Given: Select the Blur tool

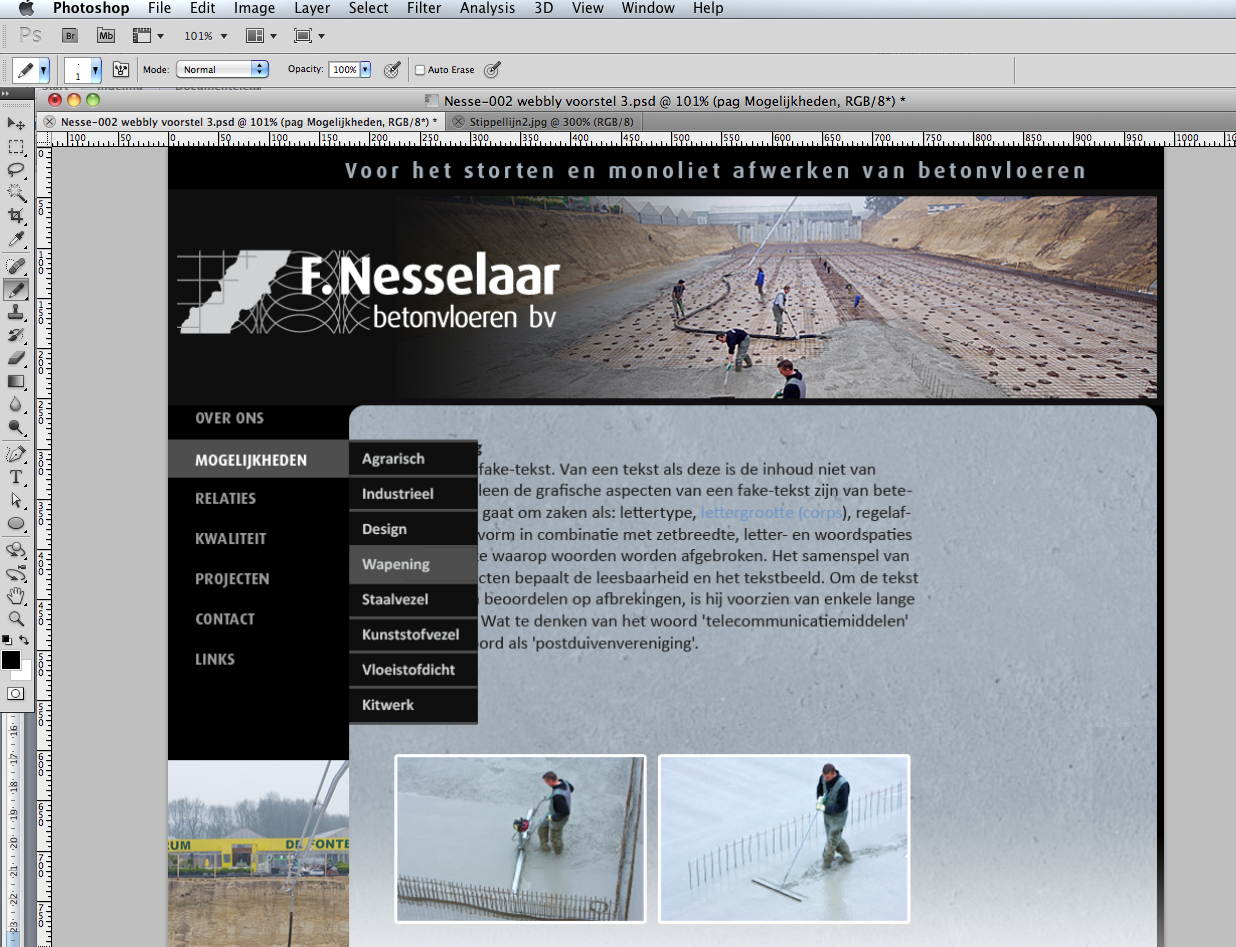Looking at the screenshot, I should 16,404.
